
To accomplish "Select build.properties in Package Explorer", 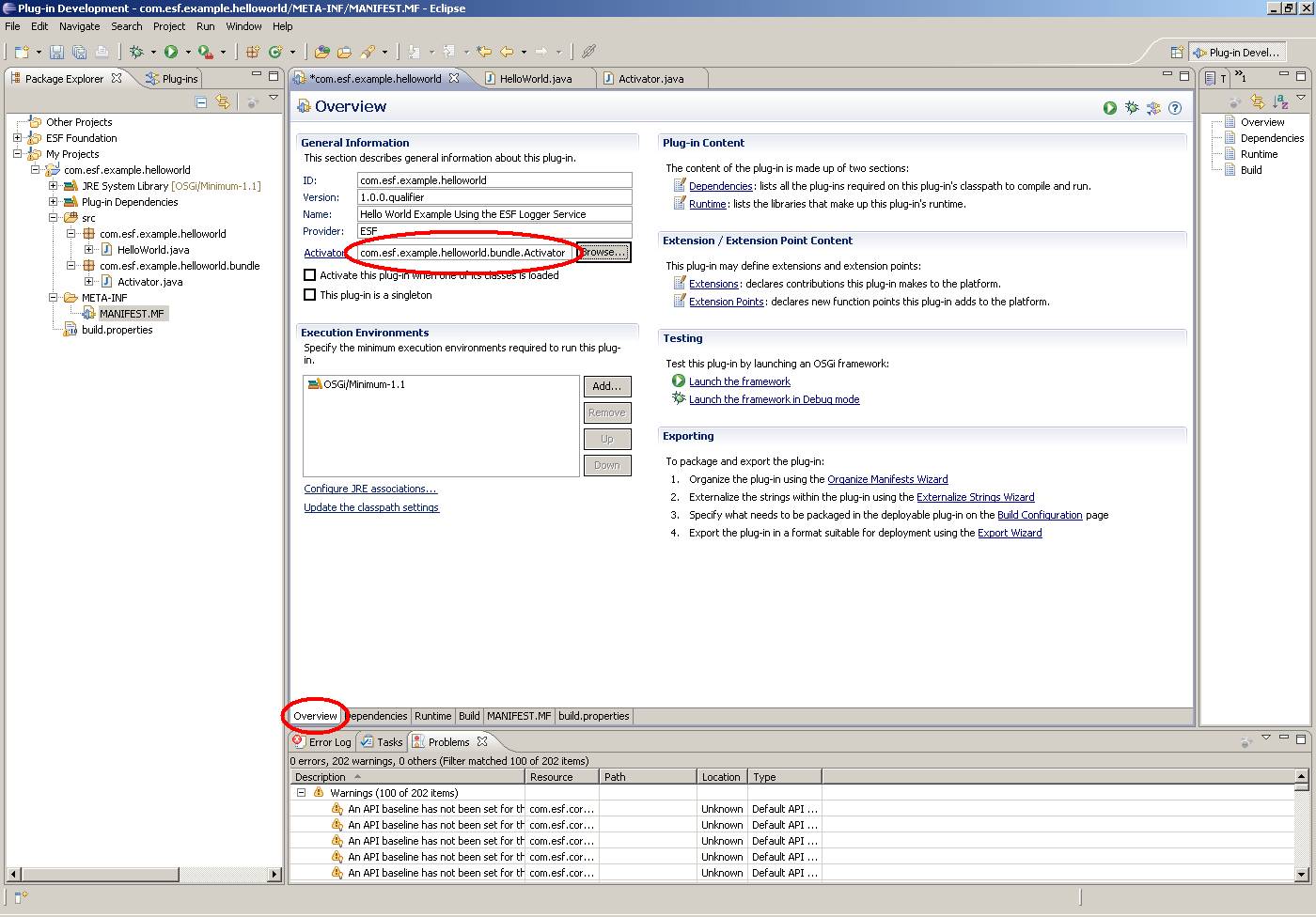I will (x=117, y=330).
